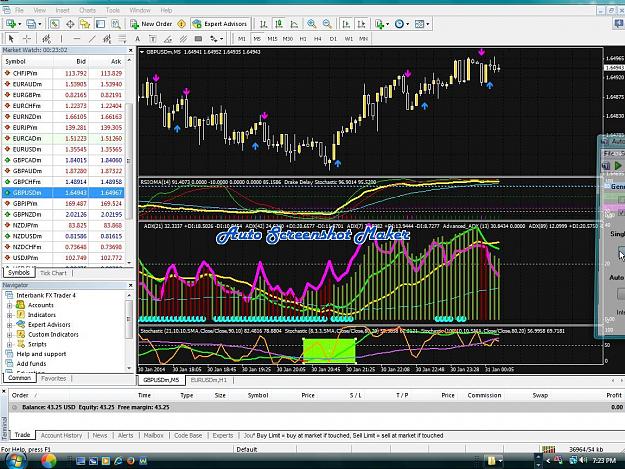Image resolution: width=625 pixels, height=469 pixels.
Task: Switch to the EURUSDm,H1 chart tab
Action: pos(208,380)
